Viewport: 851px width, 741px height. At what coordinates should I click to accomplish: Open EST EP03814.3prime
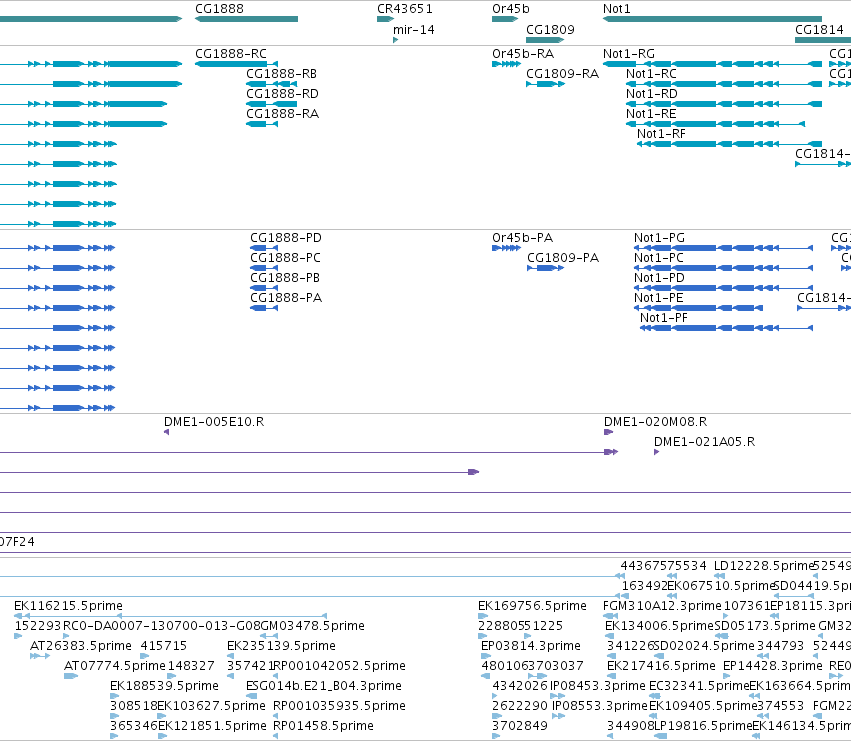531,646
